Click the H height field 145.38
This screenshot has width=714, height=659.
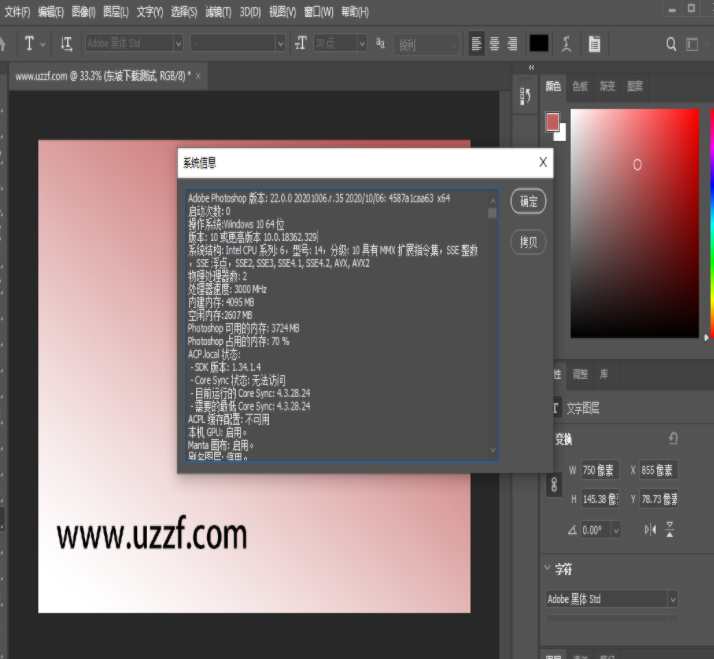pos(600,499)
